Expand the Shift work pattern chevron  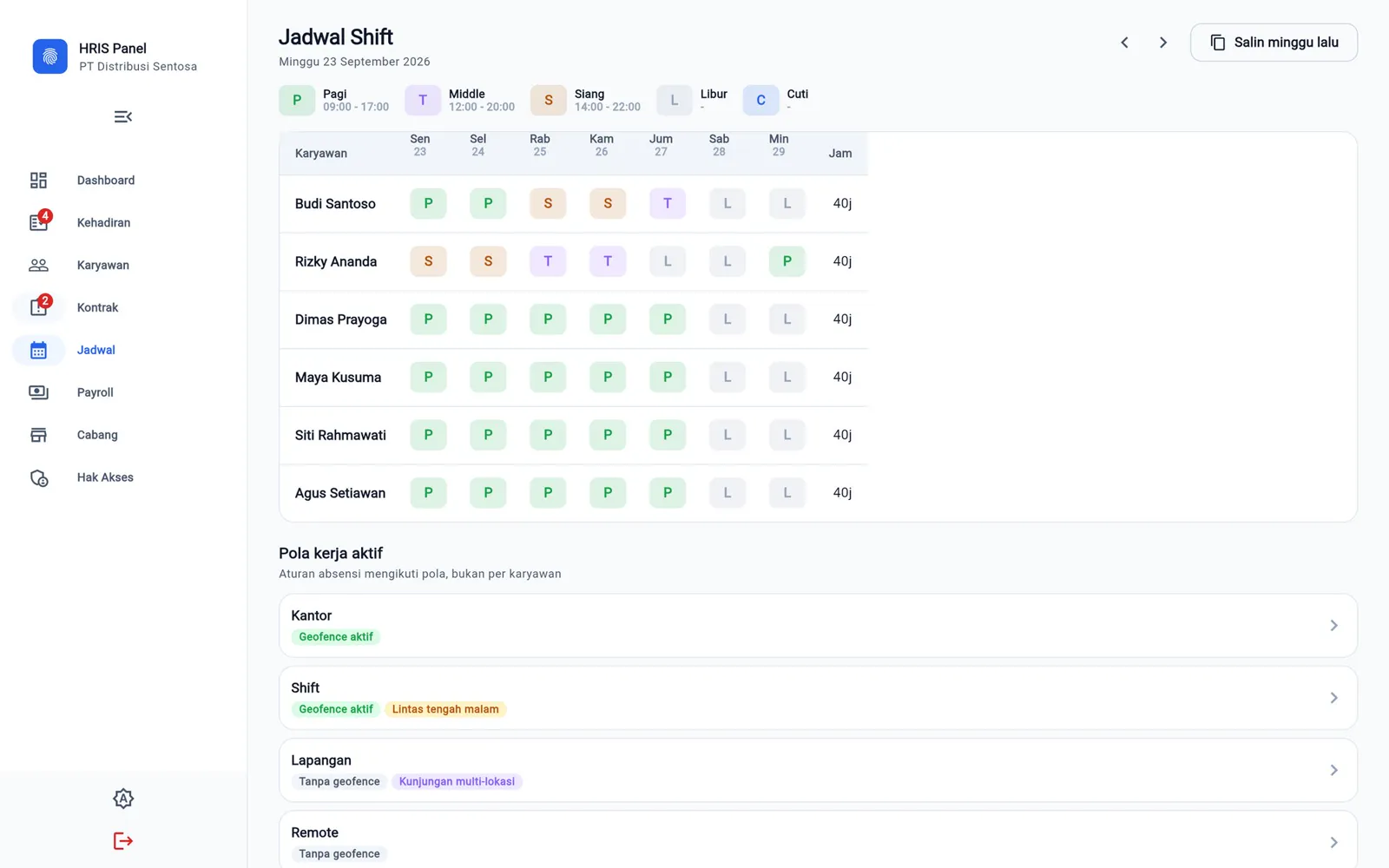1334,698
